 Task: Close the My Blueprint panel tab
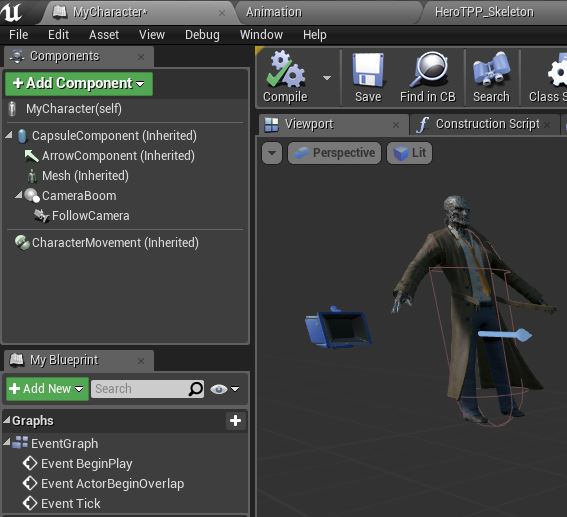141,361
